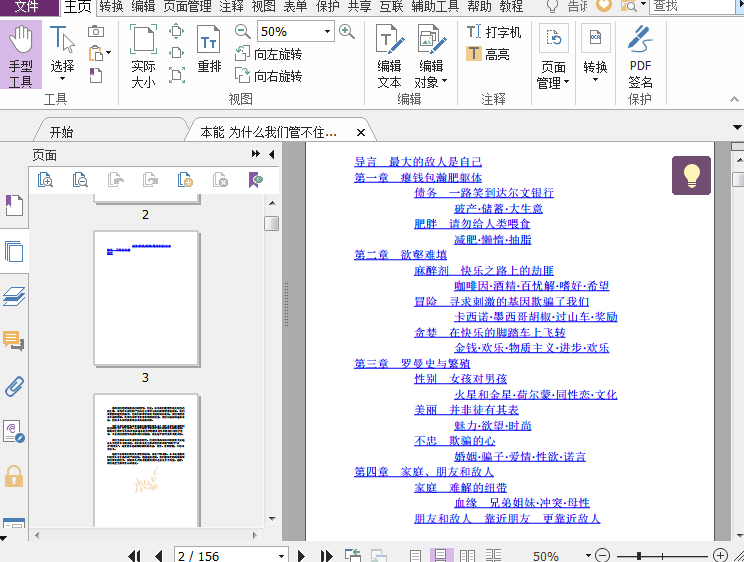Go to the next page with the arrow
Screen dimensions: 744x562
tap(301, 555)
